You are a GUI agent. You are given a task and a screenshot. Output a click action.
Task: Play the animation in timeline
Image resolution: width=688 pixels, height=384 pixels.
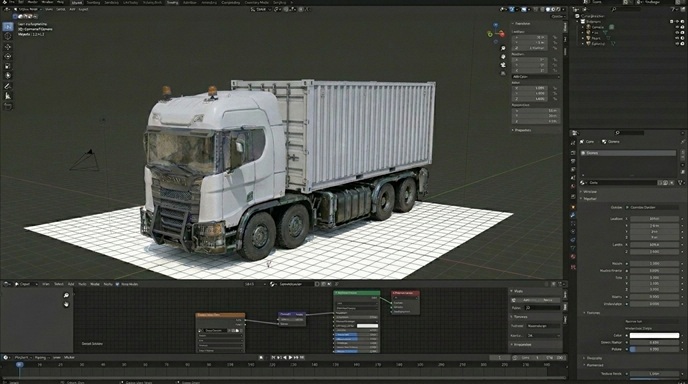[x=290, y=358]
